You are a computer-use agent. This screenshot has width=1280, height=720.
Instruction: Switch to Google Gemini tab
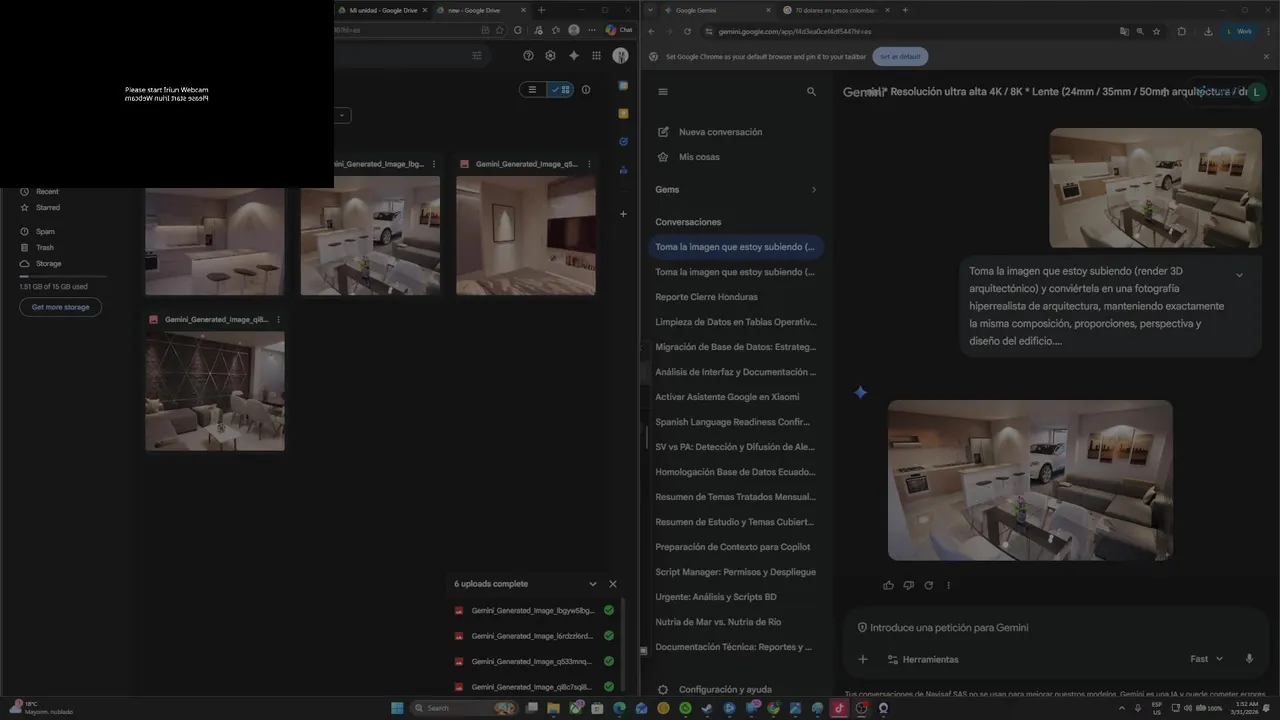pos(716,10)
